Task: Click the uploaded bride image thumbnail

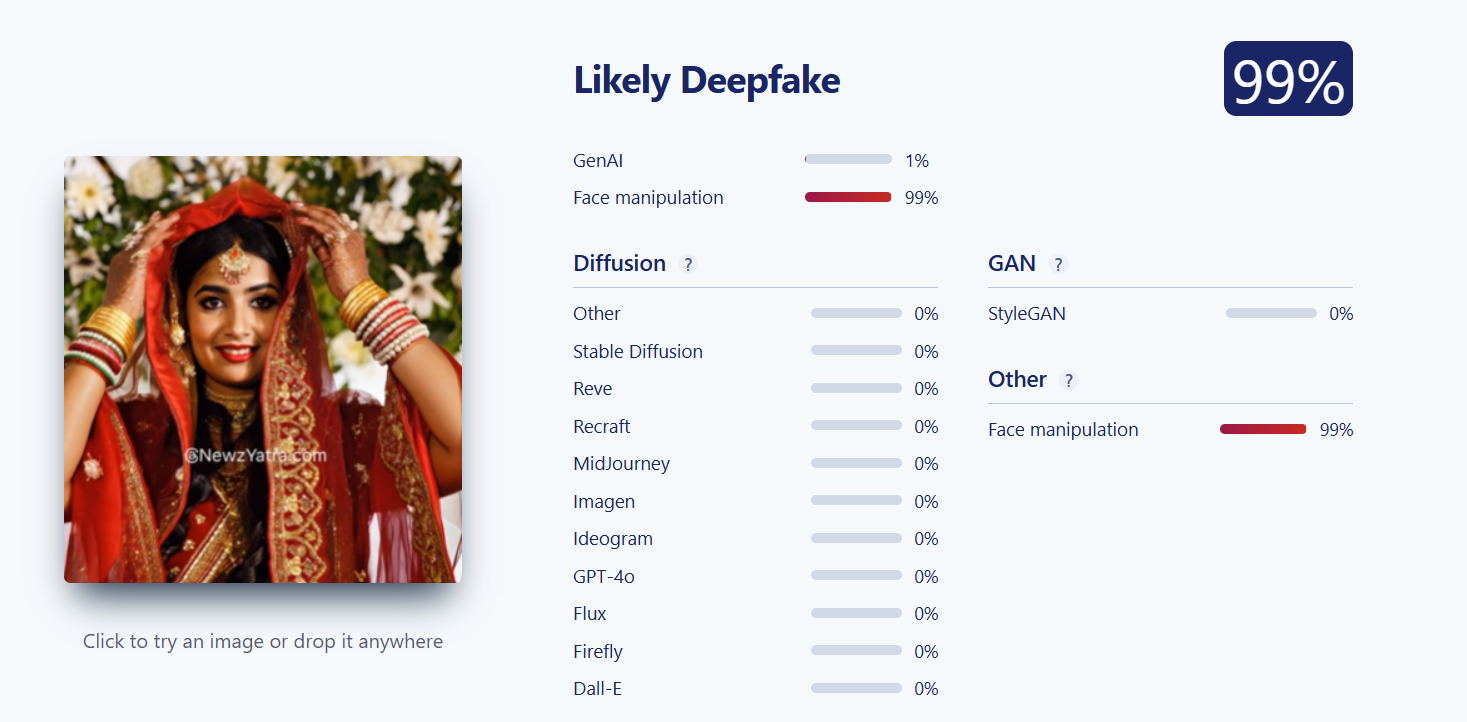Action: coord(263,369)
